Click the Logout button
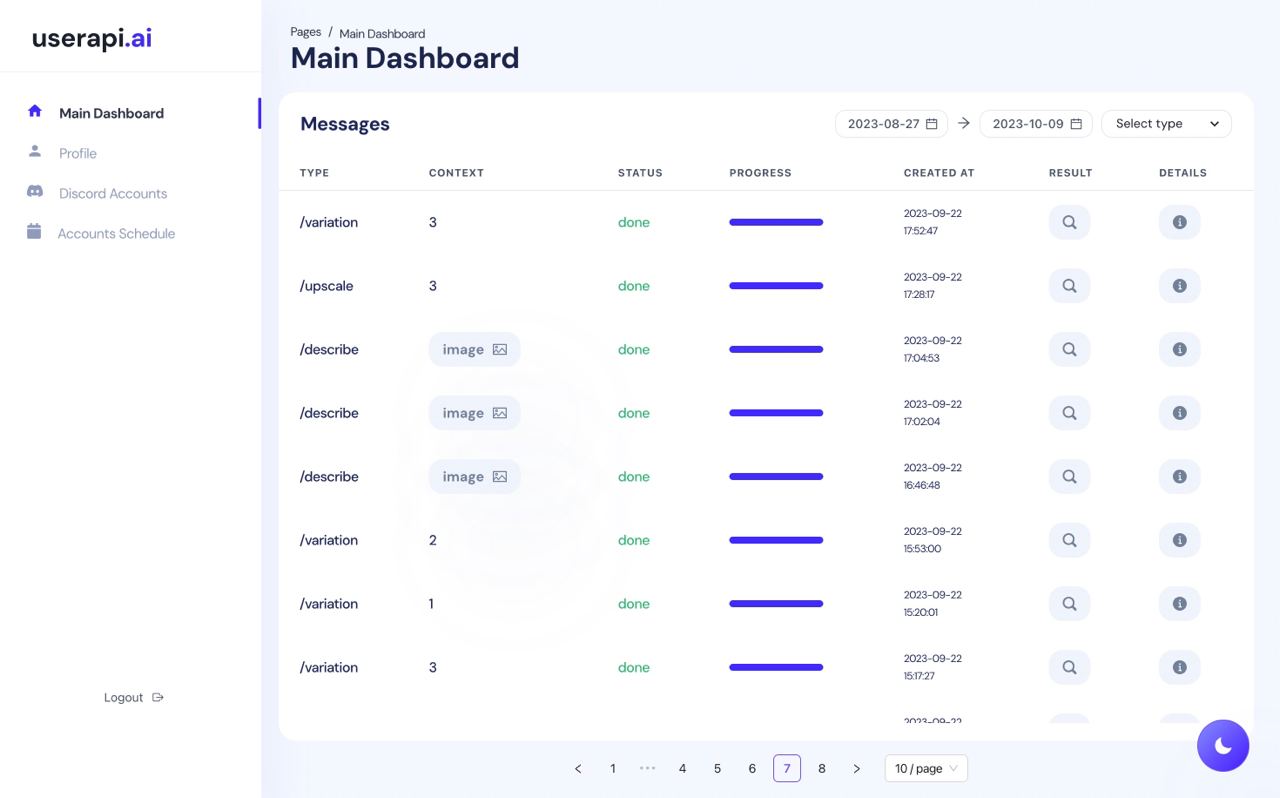 click(124, 697)
